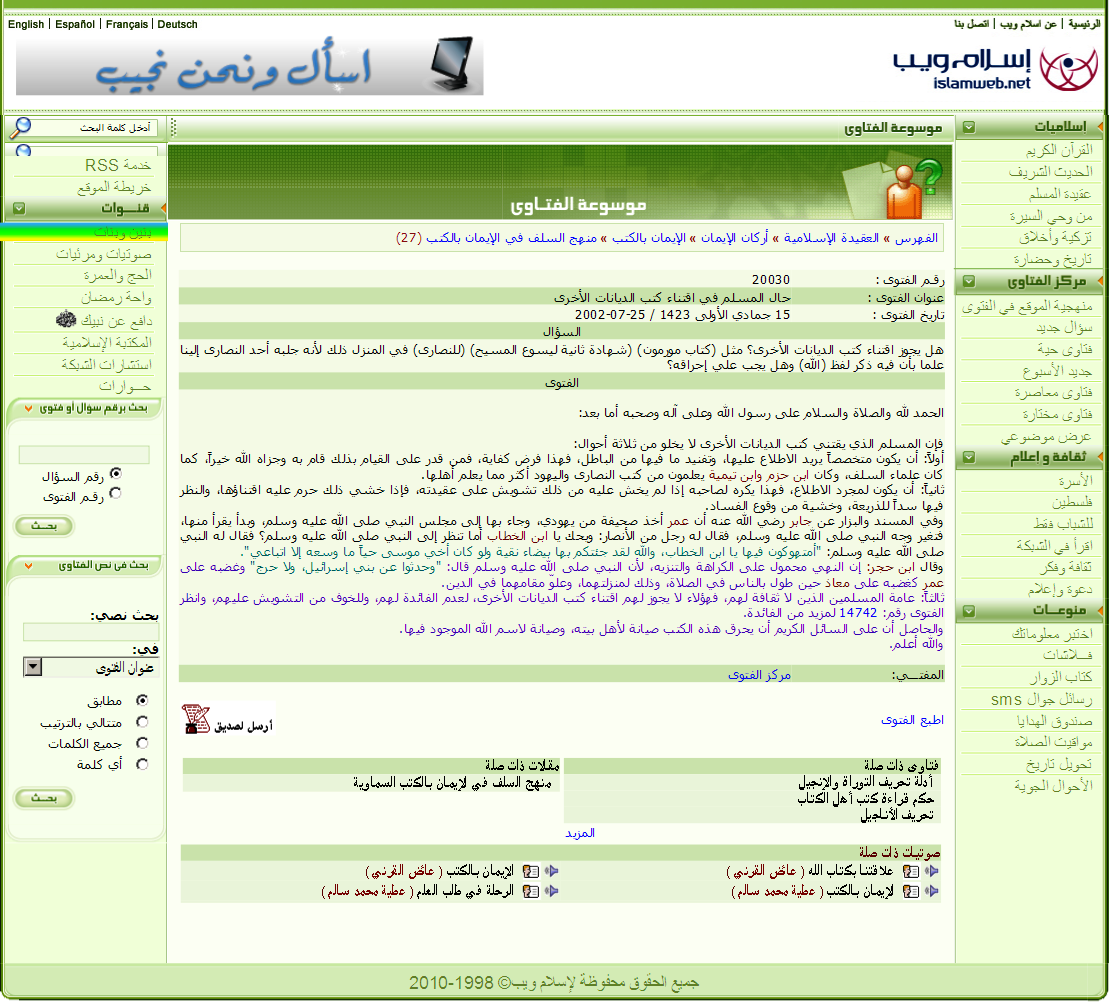
Task: Click the 'اطبع الفتوى' print link
Action: click(912, 720)
